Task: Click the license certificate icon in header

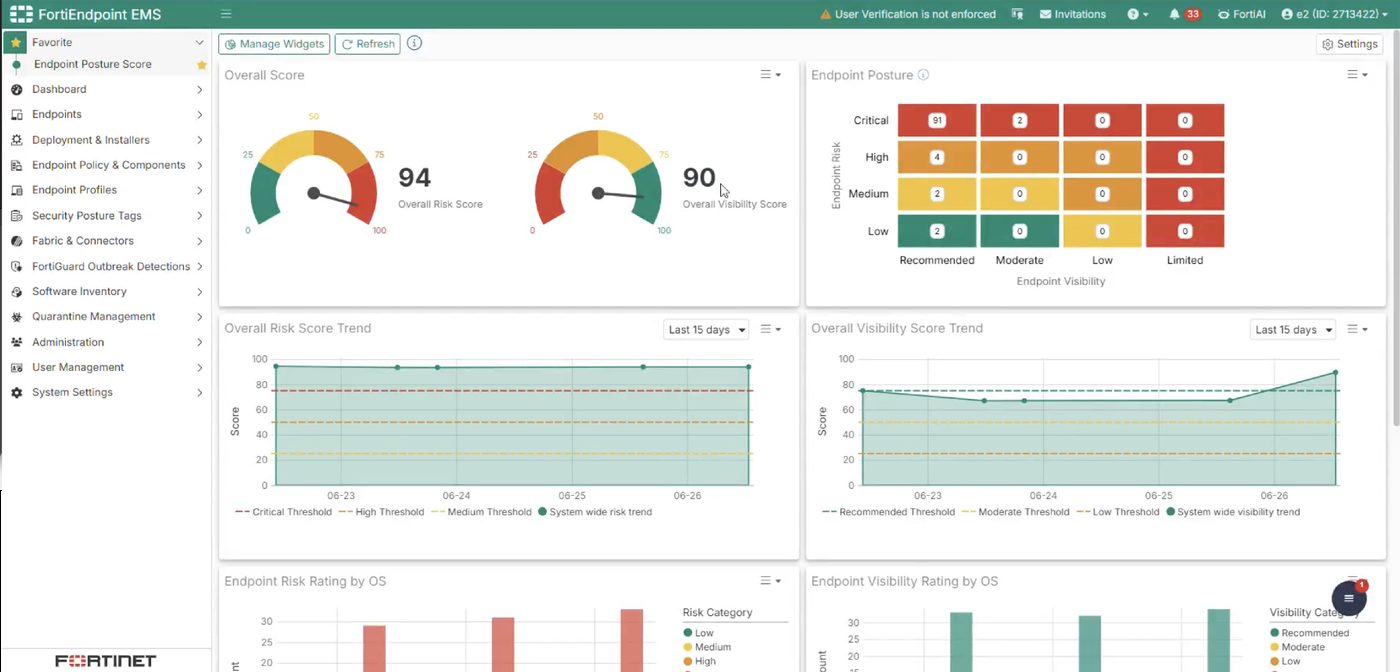Action: (1017, 14)
